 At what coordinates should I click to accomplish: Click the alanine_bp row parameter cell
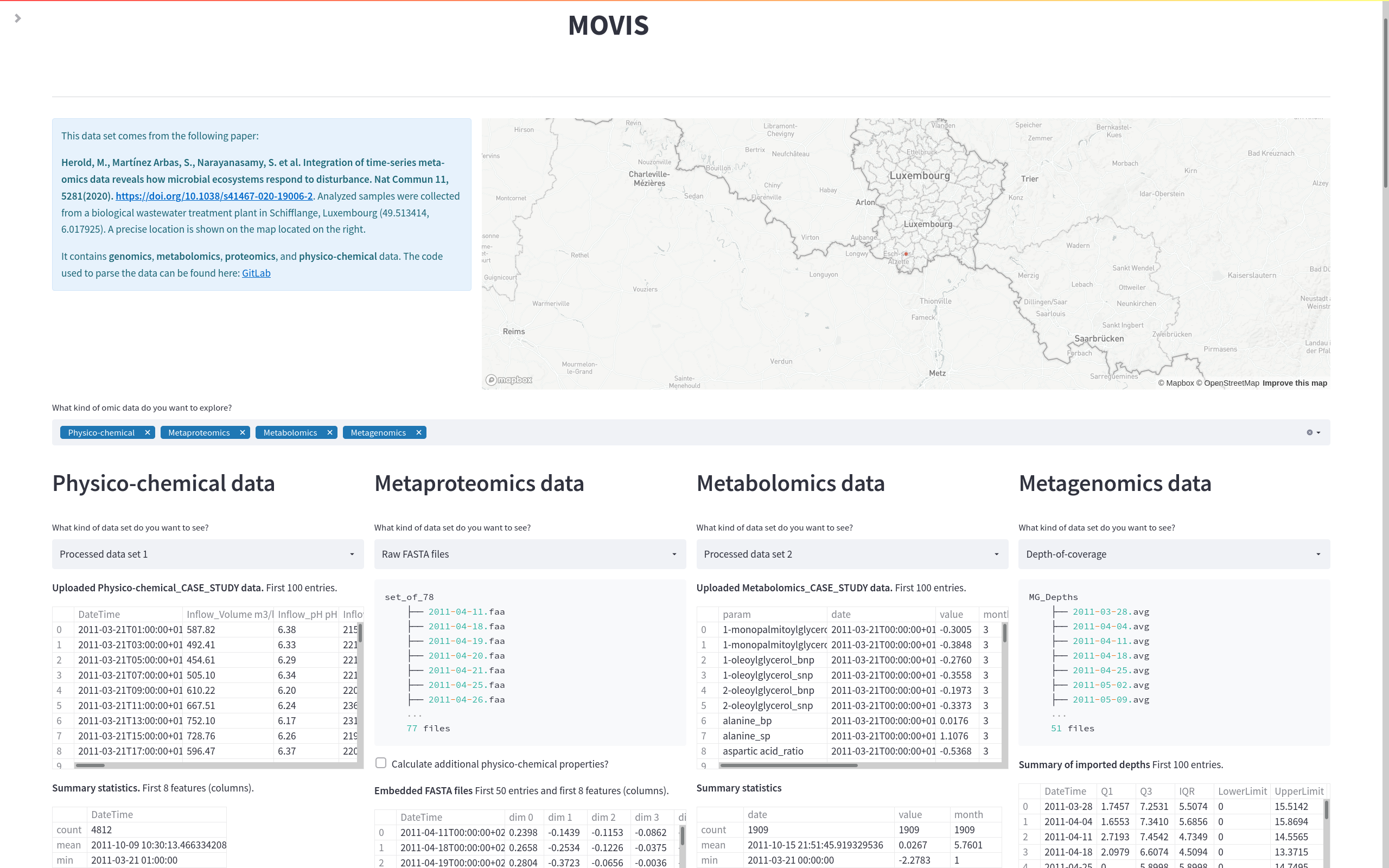[x=773, y=721]
